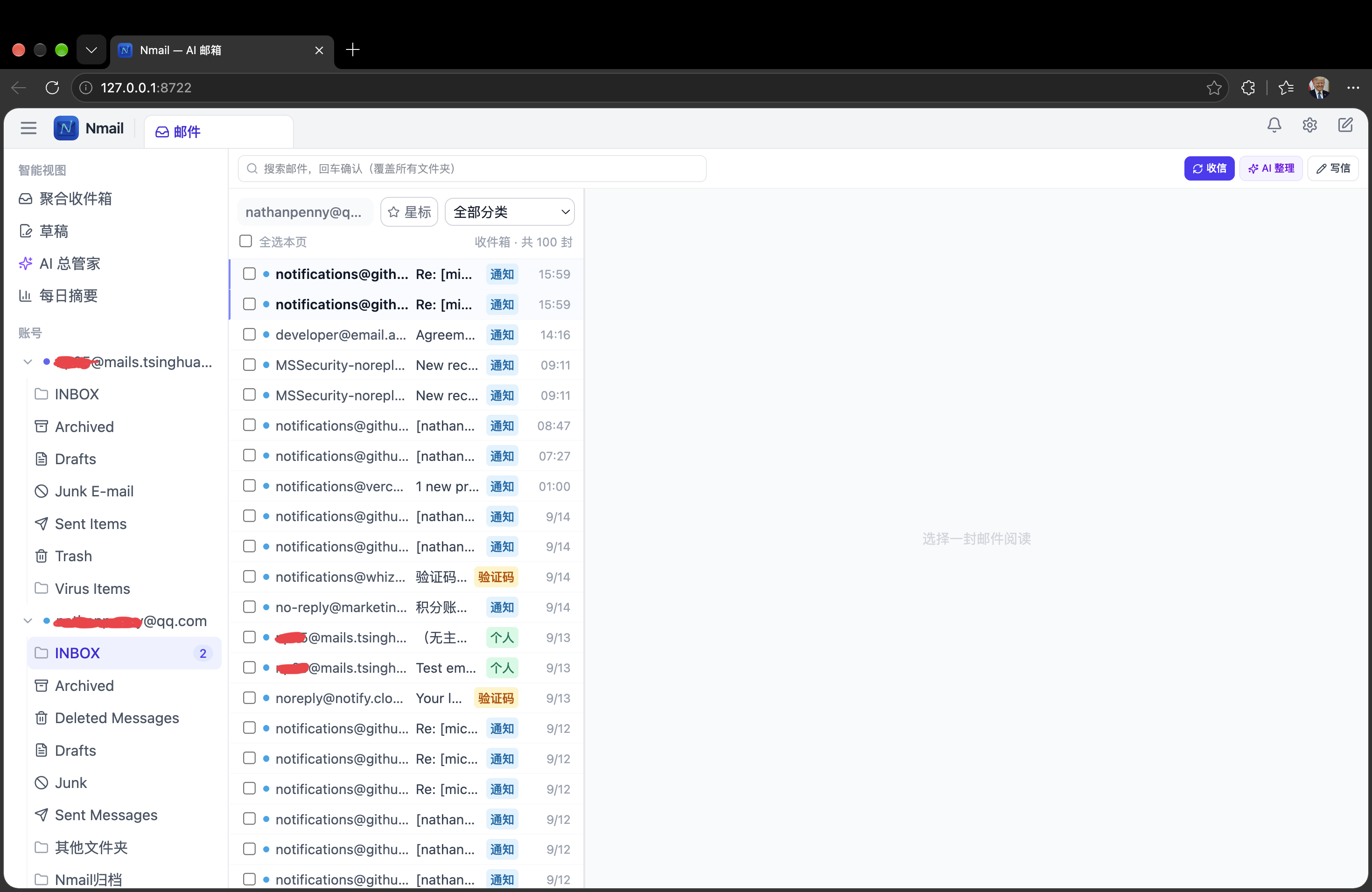
Task: Open 全部分类 category dropdown
Action: (x=510, y=212)
